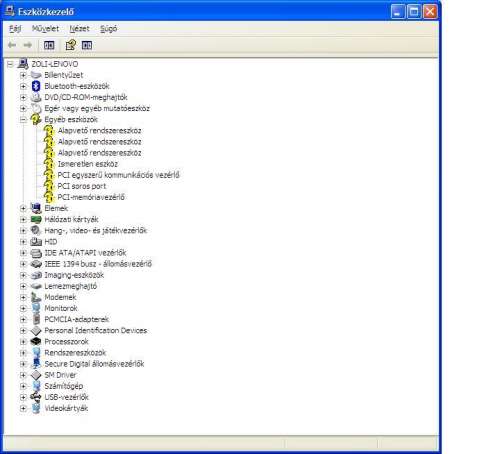Click the mouse icon beside Egér
The height and width of the screenshot is (454, 500).
click(36, 108)
